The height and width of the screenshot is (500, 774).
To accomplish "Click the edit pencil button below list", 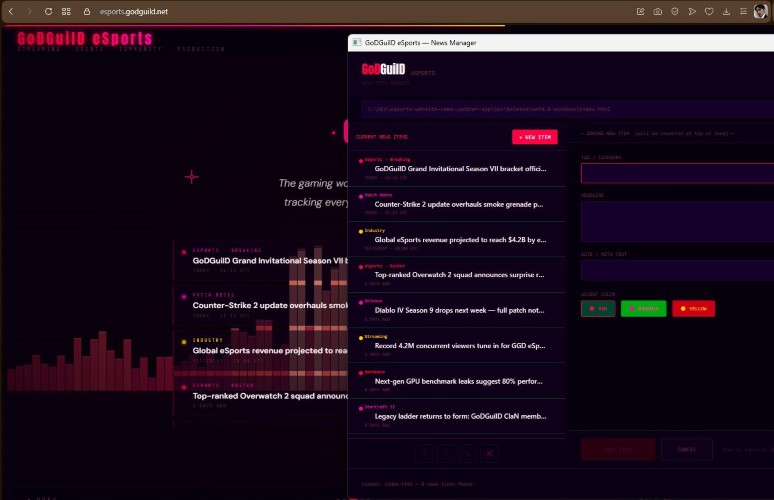I will [467, 453].
